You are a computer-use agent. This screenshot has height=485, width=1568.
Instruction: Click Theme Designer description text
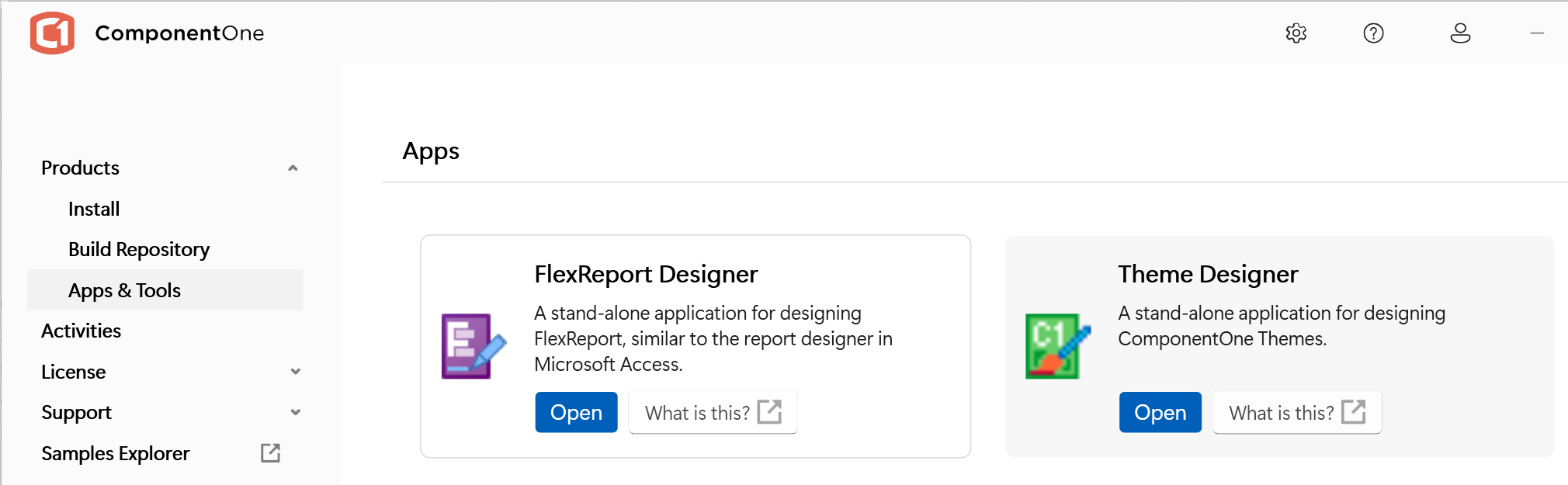pos(1282,326)
